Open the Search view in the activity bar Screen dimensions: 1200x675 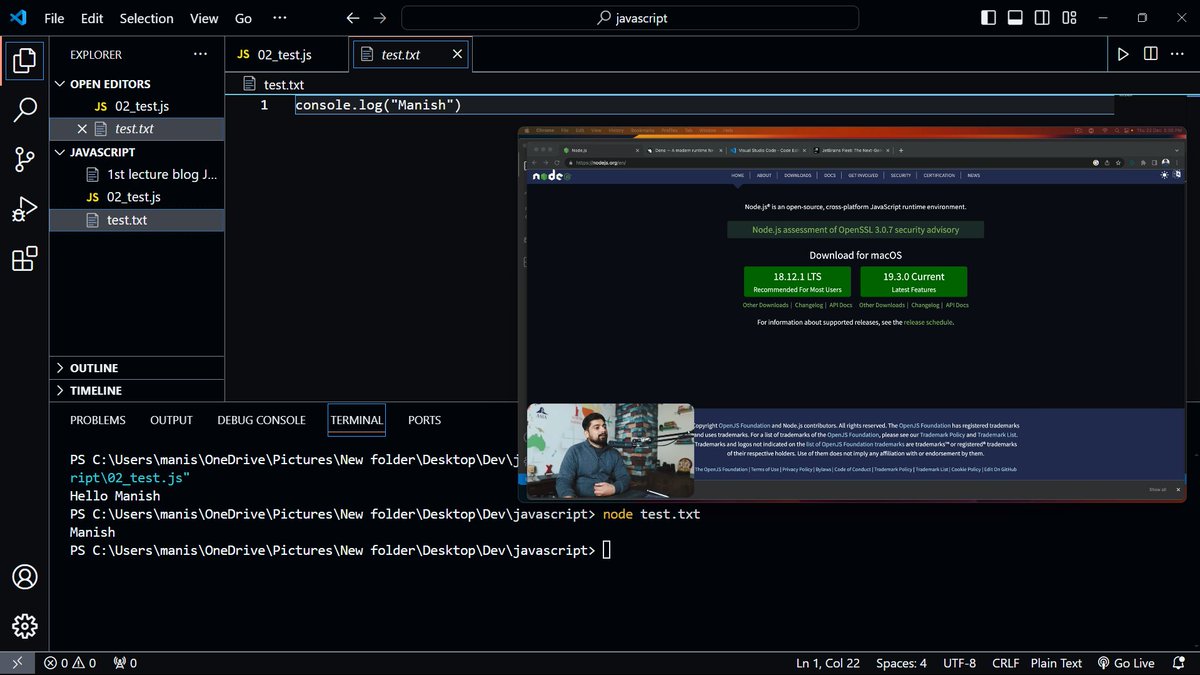(x=25, y=110)
